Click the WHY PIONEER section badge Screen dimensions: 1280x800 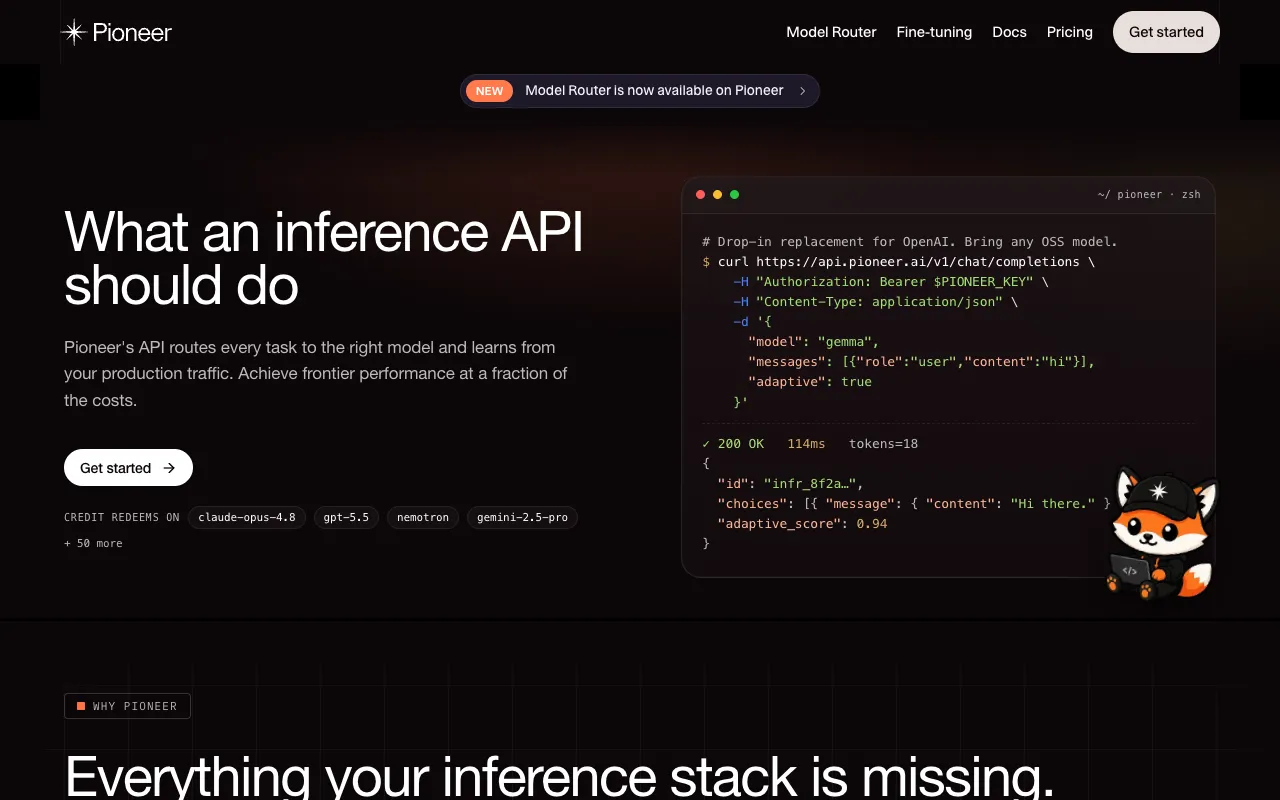127,706
